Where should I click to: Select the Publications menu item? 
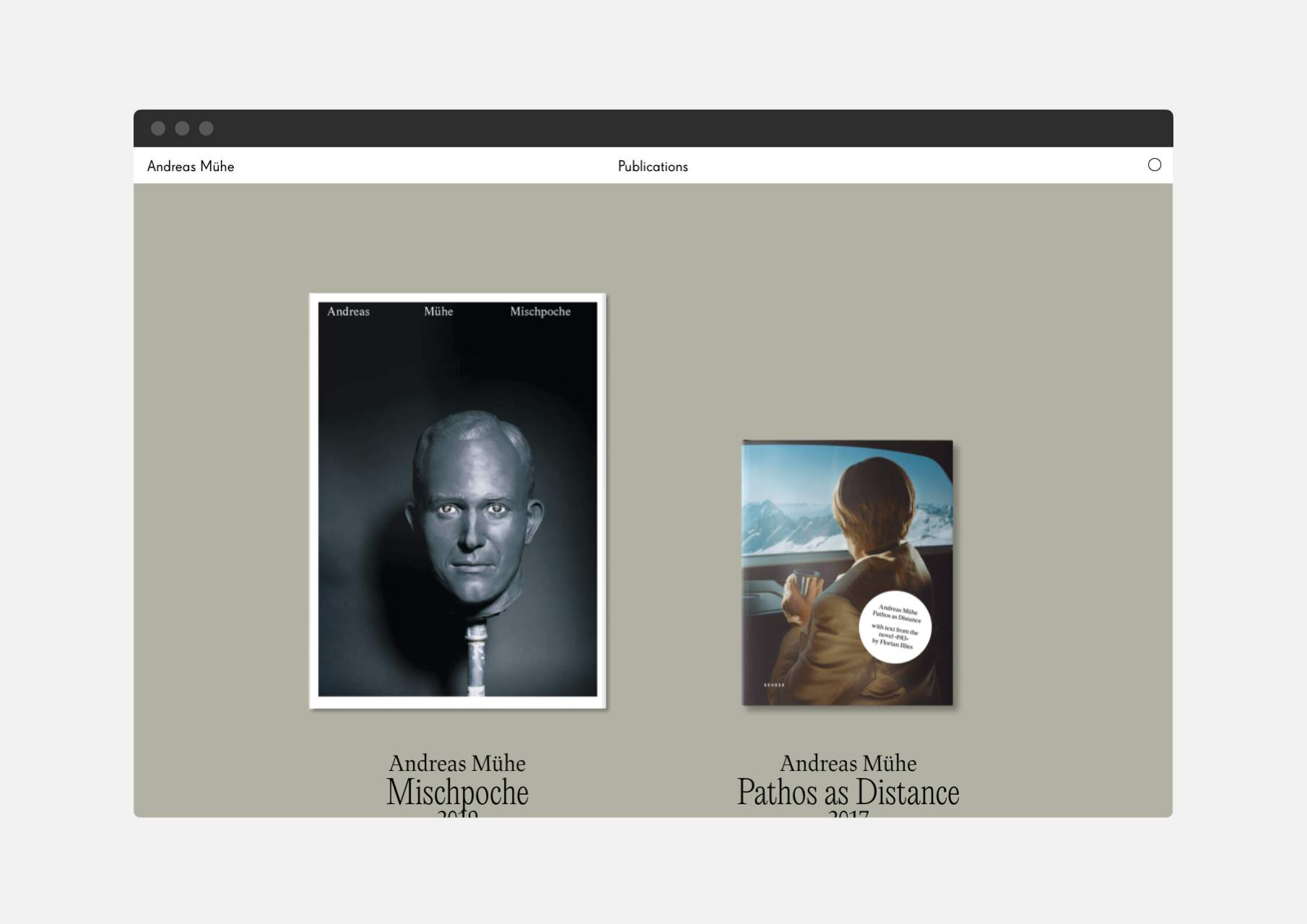point(653,166)
